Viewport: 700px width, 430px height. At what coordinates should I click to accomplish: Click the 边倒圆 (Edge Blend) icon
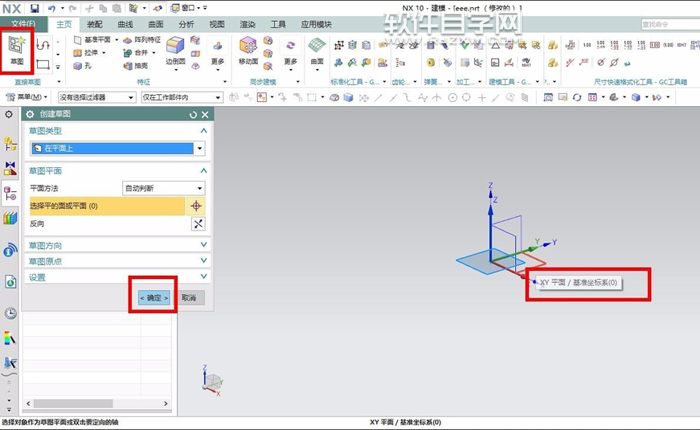pos(175,47)
